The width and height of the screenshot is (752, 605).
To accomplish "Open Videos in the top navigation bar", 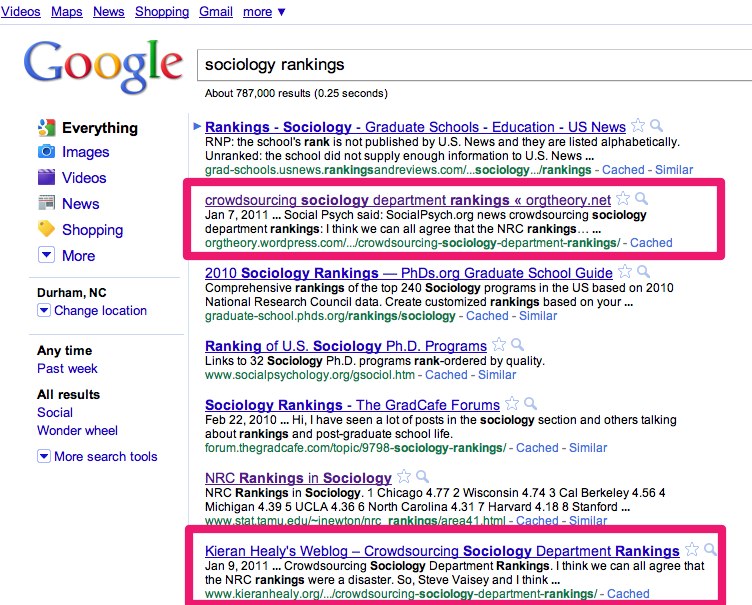I will 21,12.
